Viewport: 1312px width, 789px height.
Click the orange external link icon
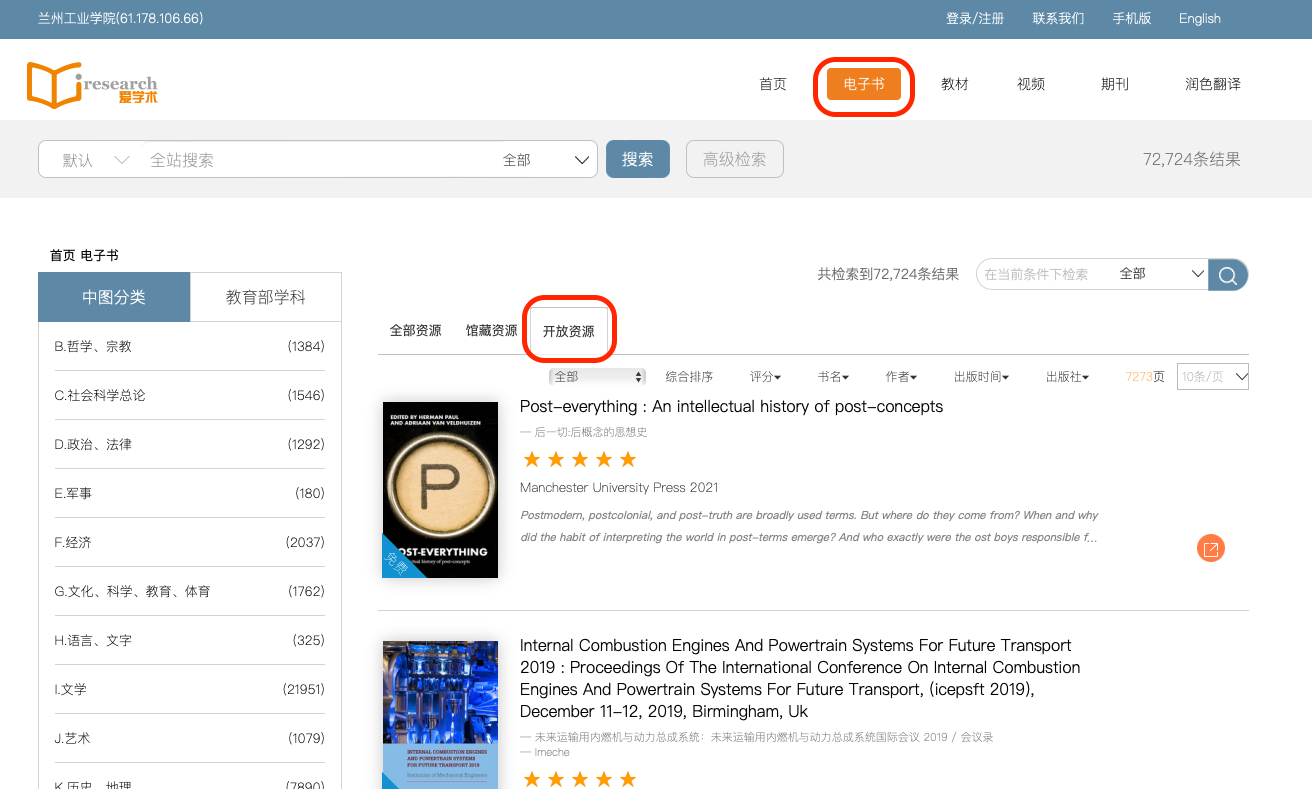click(x=1210, y=548)
